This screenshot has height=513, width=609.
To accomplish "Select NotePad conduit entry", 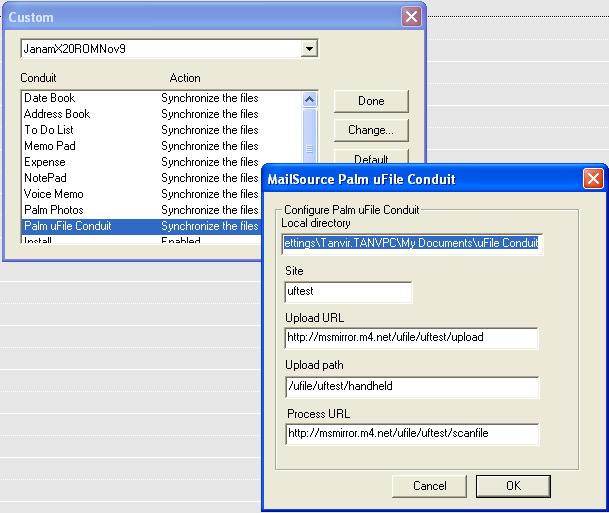I will point(90,178).
